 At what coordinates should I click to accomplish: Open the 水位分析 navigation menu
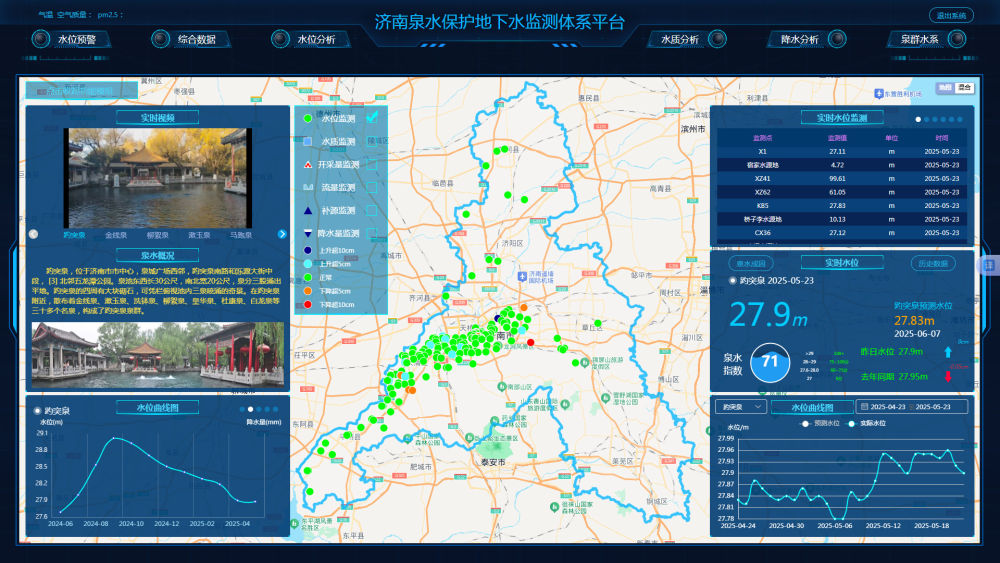[x=316, y=39]
